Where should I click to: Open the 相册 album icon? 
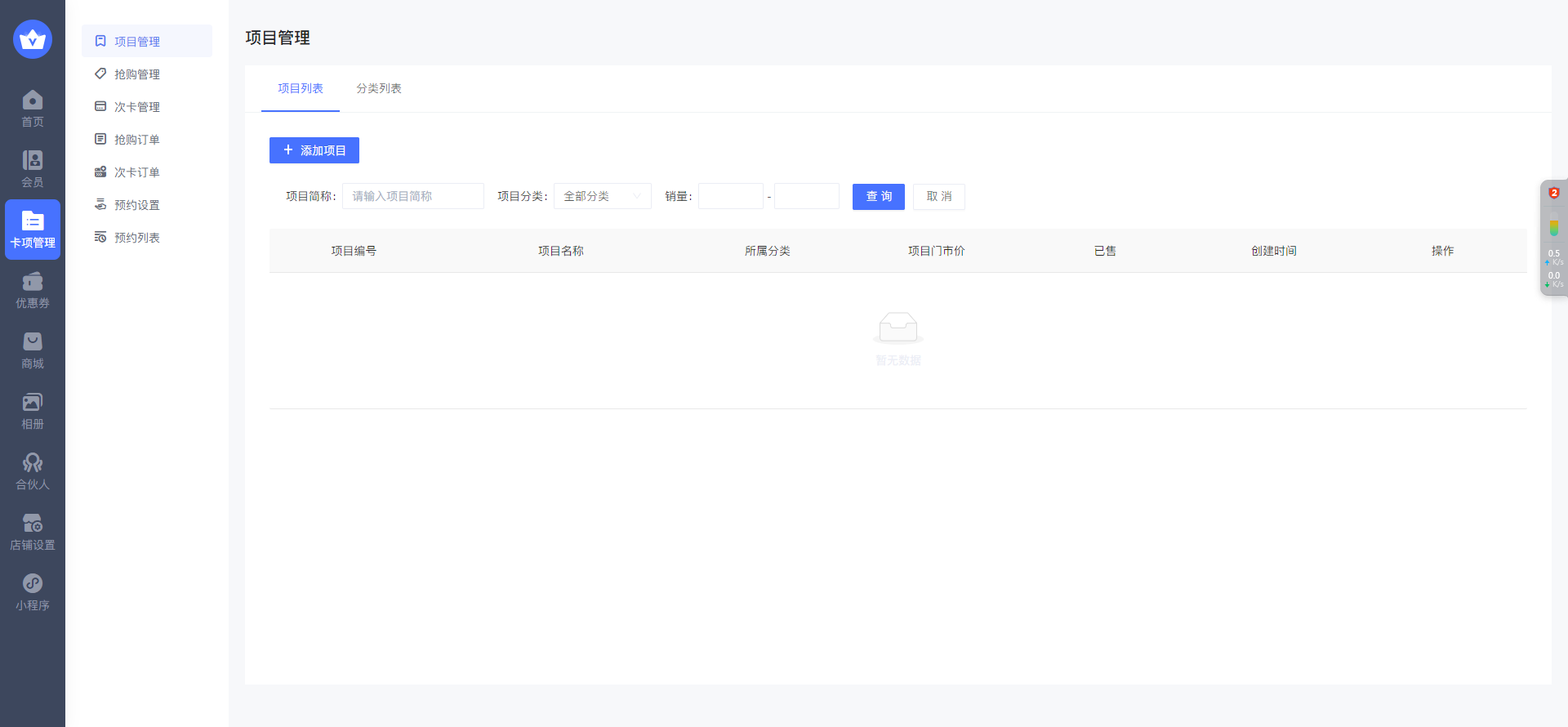tap(33, 404)
